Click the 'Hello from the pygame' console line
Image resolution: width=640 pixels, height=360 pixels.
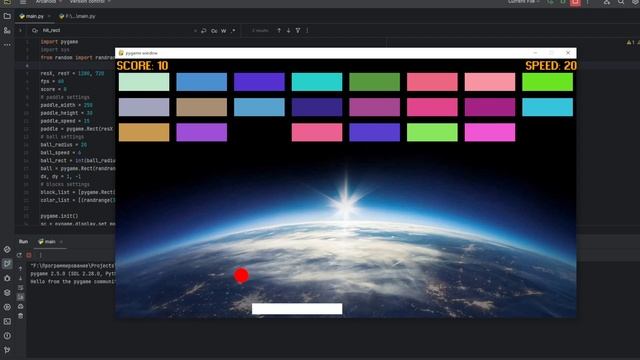coord(73,282)
